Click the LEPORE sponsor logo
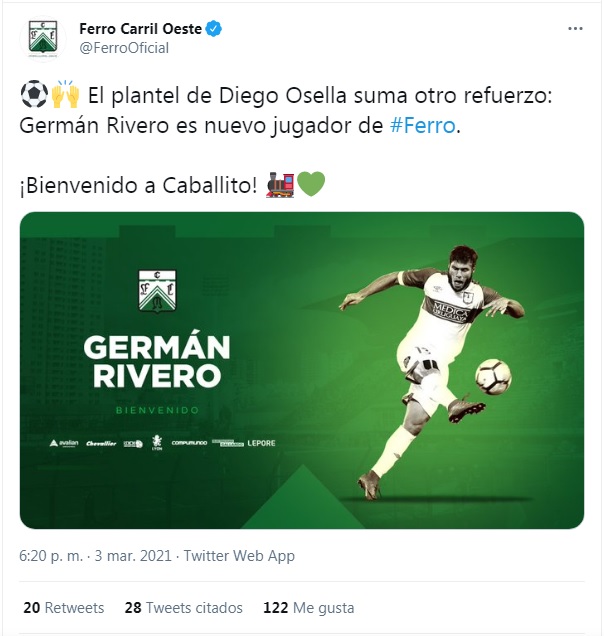 262,443
